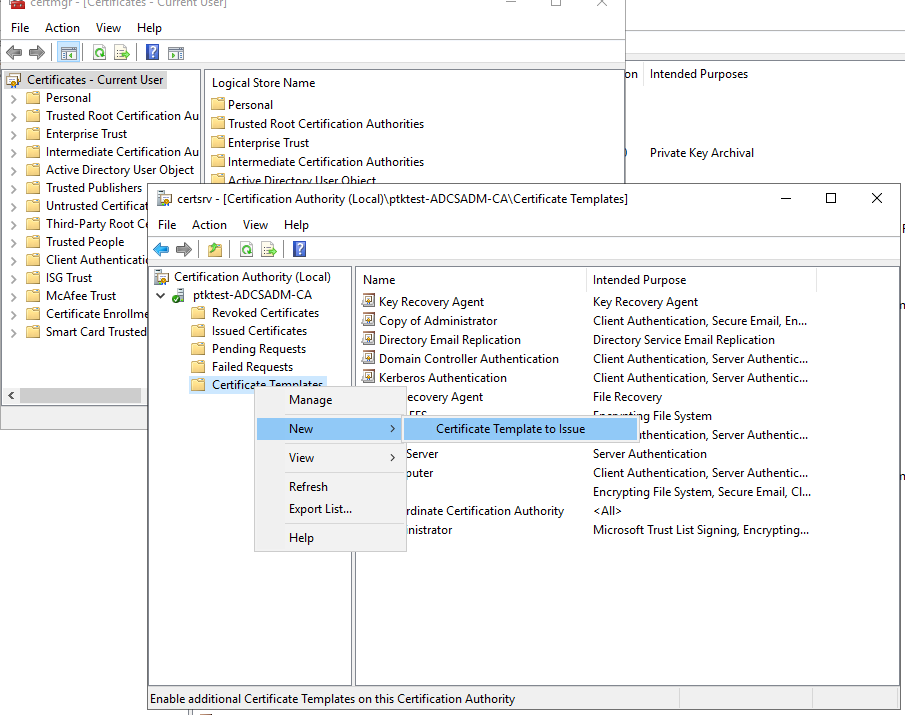The width and height of the screenshot is (905, 715).
Task: Expand Smart Card Trusted Roots tree node
Action: click(14, 332)
